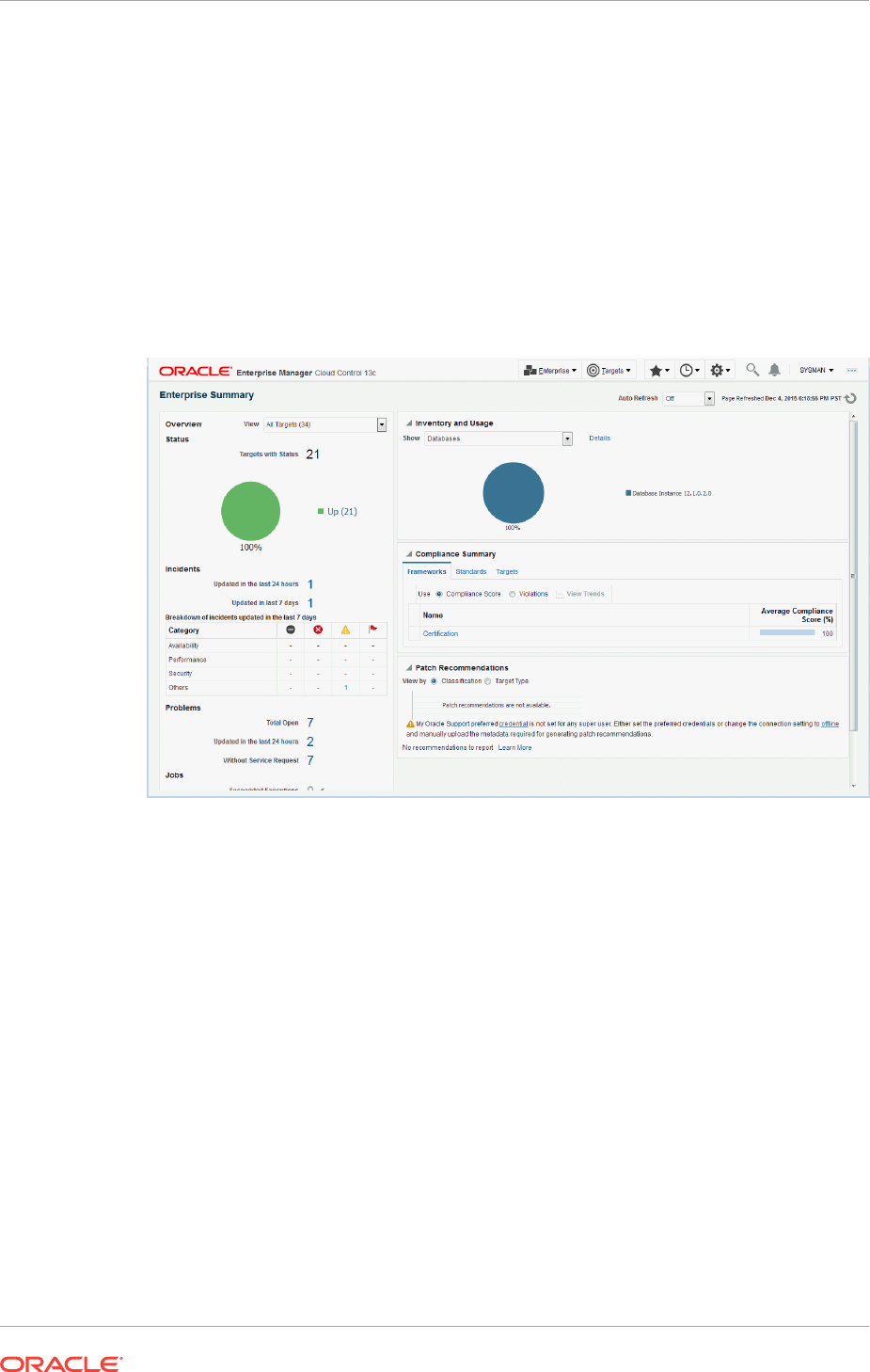Viewport: 870px width, 1372px height.
Task: Click the green Up status pie chart
Action: point(251,511)
